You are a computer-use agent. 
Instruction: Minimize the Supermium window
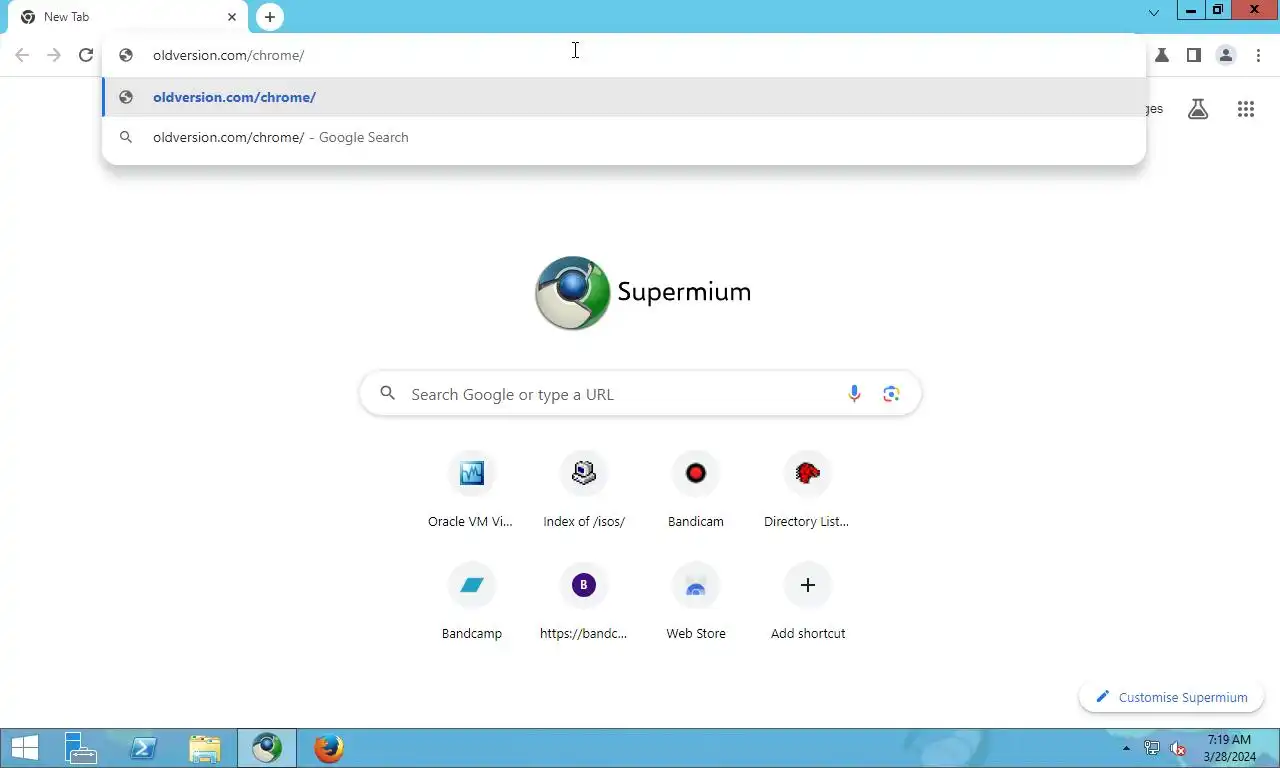(1191, 10)
